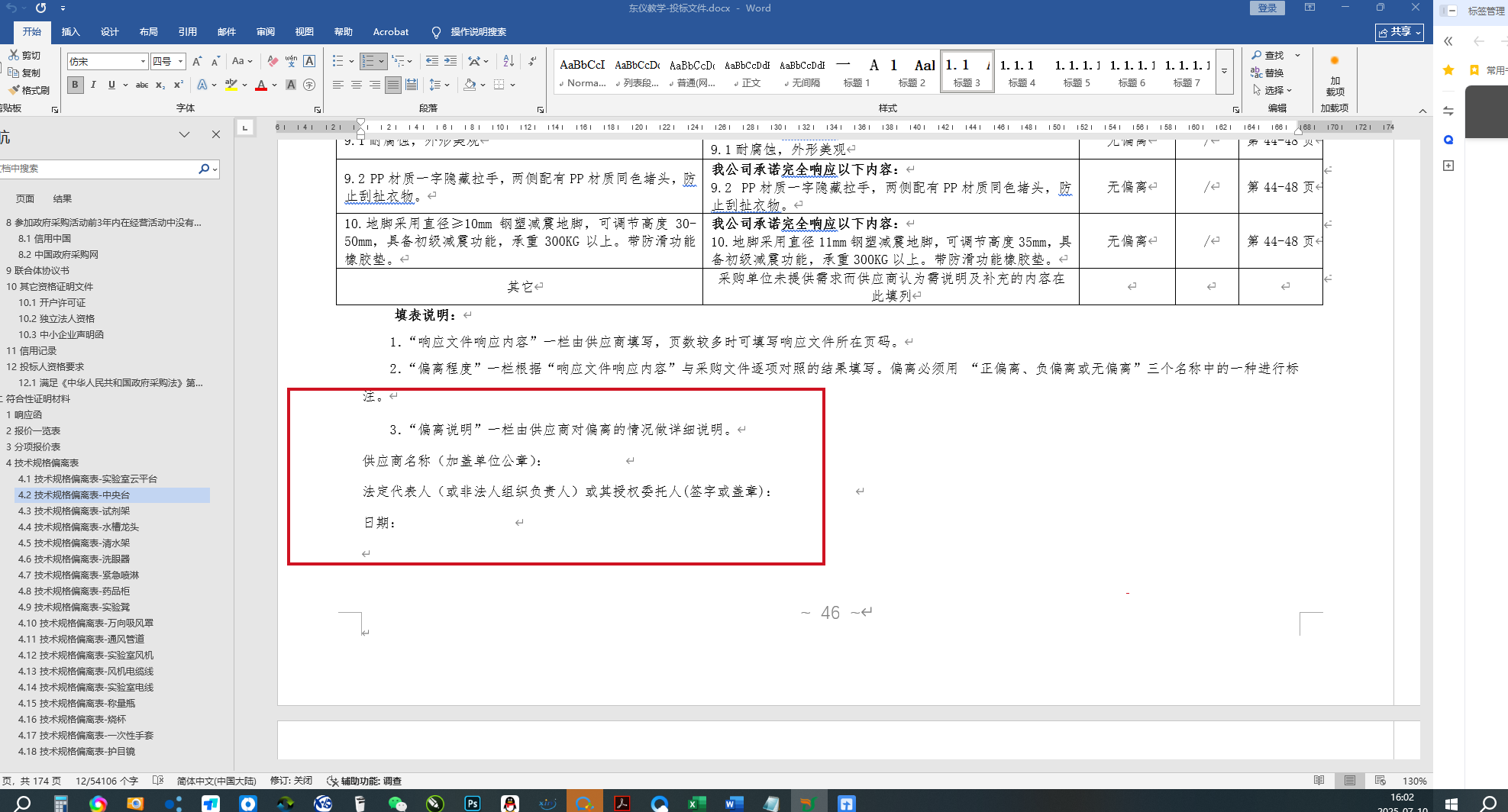Image resolution: width=1508 pixels, height=812 pixels.
Task: Toggle print layout view in status bar
Action: (1350, 781)
